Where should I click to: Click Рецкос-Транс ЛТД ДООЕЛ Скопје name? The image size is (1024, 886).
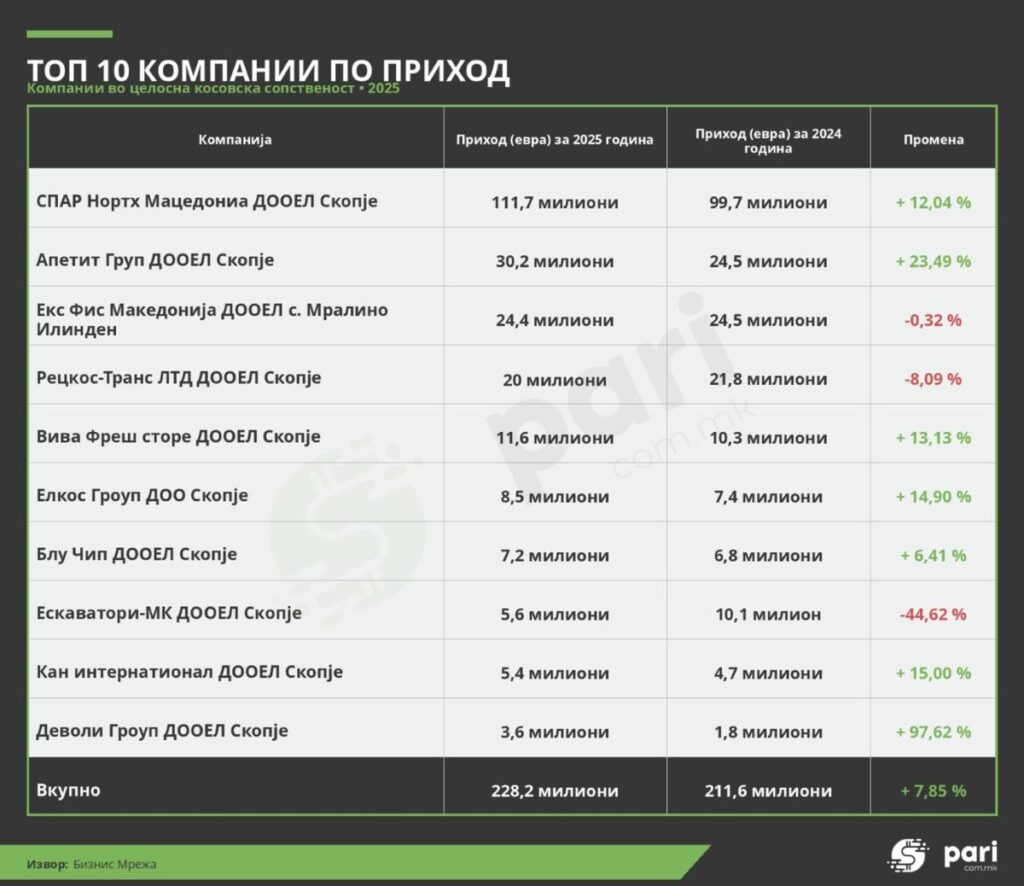point(178,378)
